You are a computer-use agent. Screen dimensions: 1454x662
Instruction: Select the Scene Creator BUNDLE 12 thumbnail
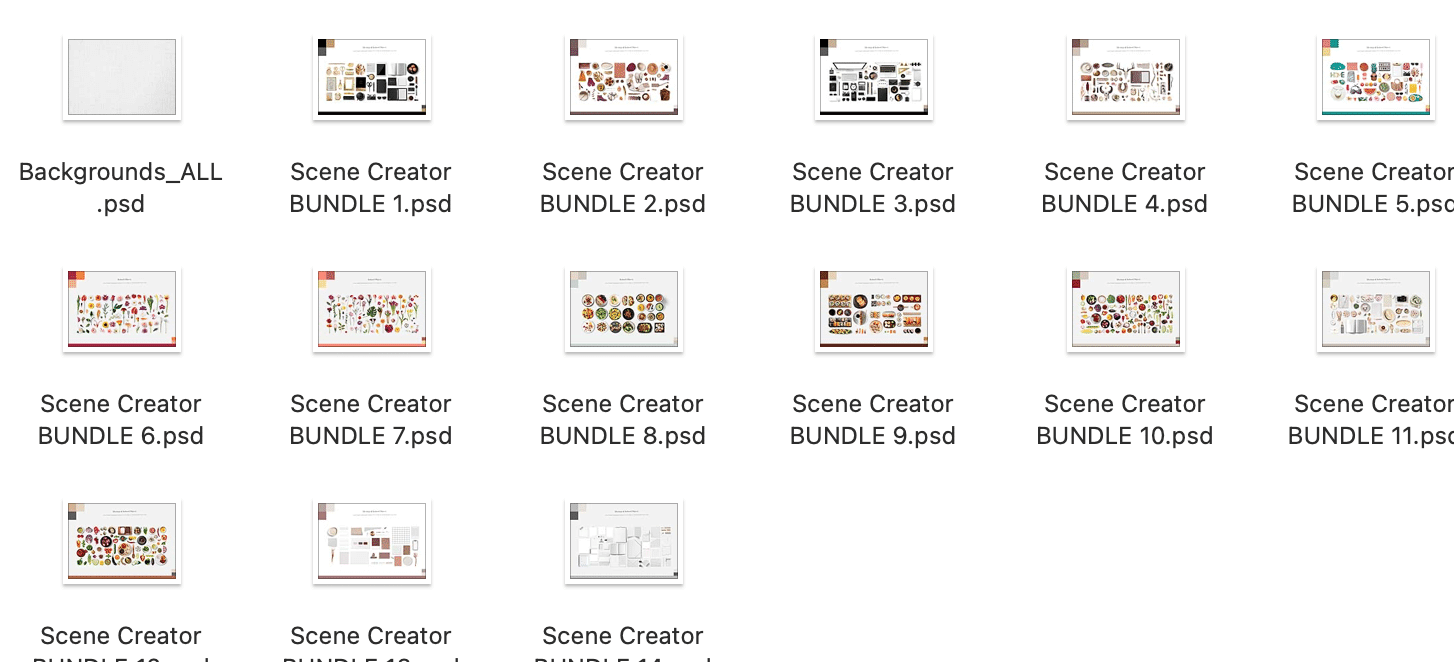[x=122, y=541]
